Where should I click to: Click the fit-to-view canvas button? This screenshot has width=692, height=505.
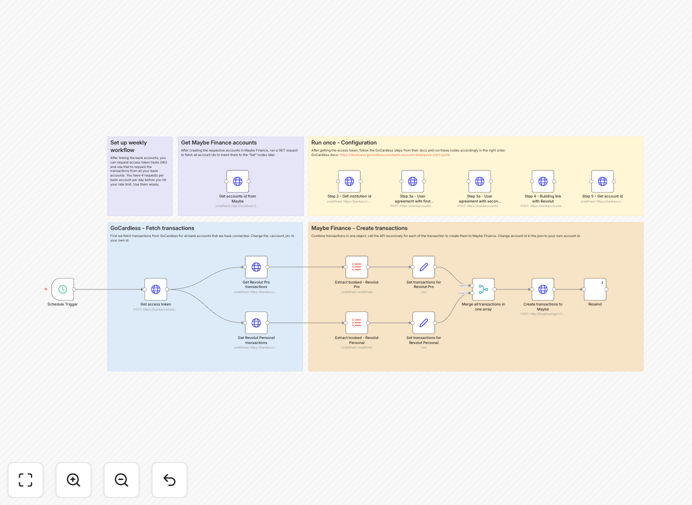click(x=26, y=480)
